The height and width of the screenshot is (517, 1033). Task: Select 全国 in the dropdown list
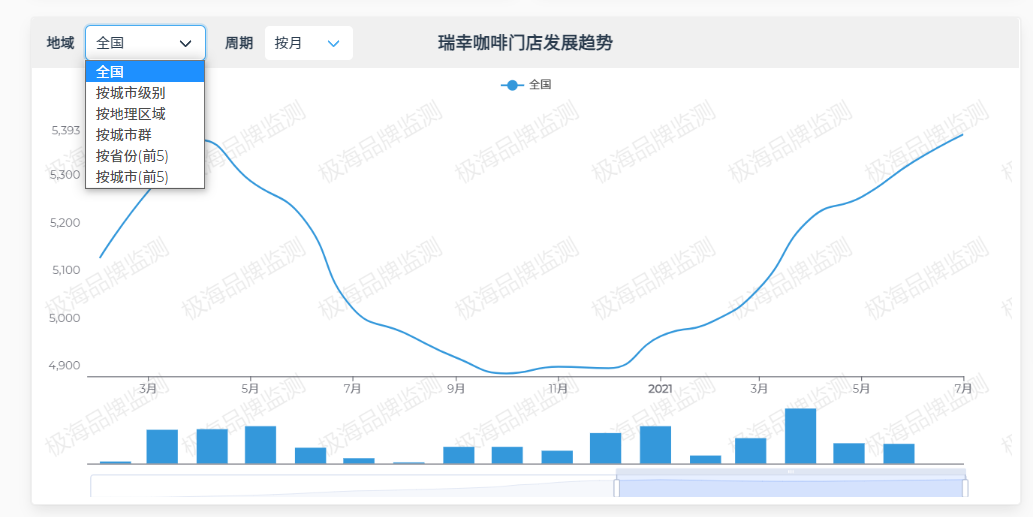[145, 72]
